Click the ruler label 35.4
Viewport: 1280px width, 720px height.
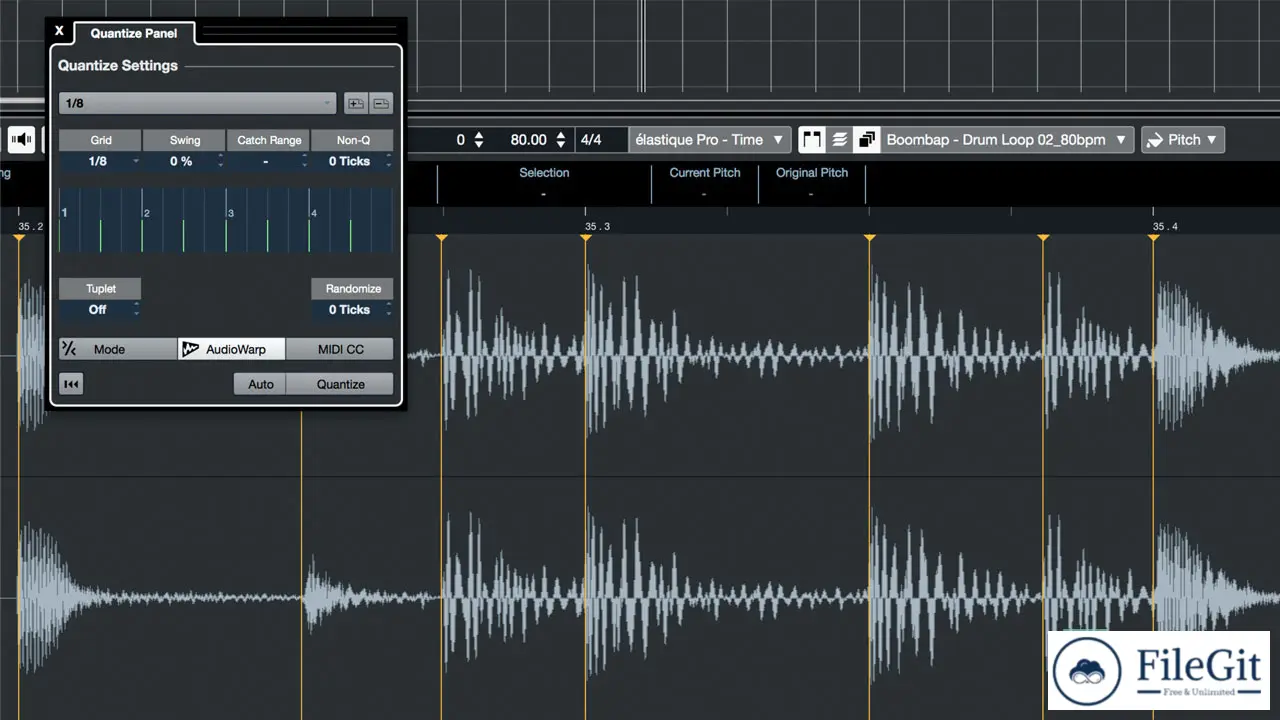1165,227
